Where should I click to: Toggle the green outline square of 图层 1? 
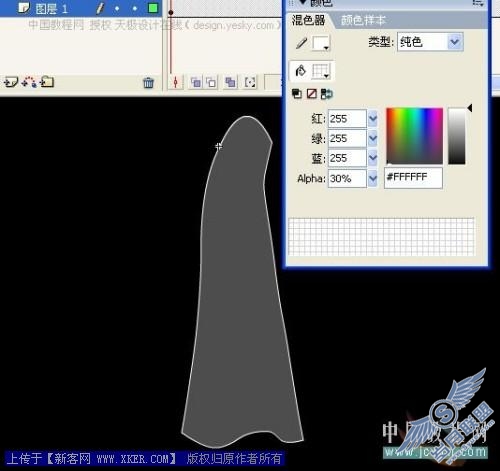(x=153, y=8)
